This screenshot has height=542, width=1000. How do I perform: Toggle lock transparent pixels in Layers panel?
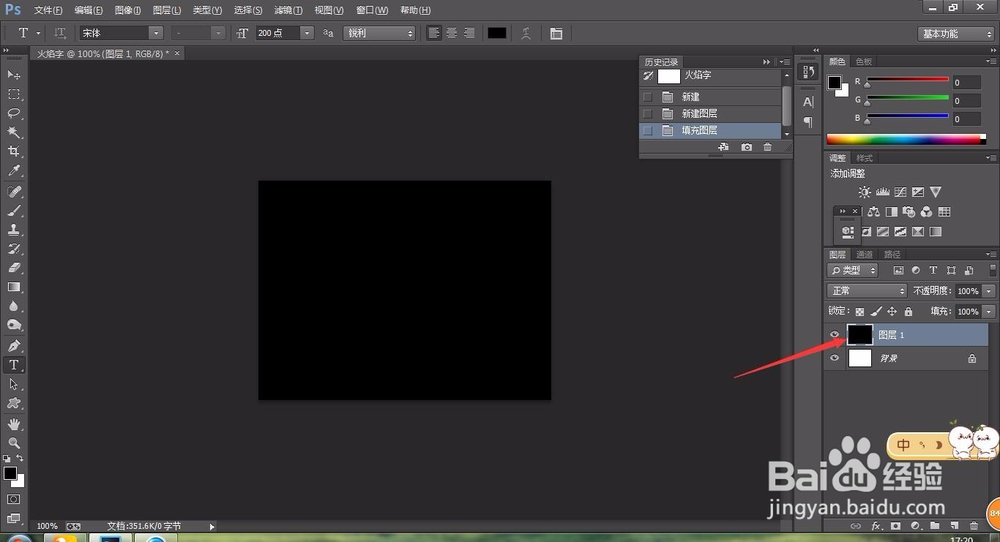[x=860, y=312]
